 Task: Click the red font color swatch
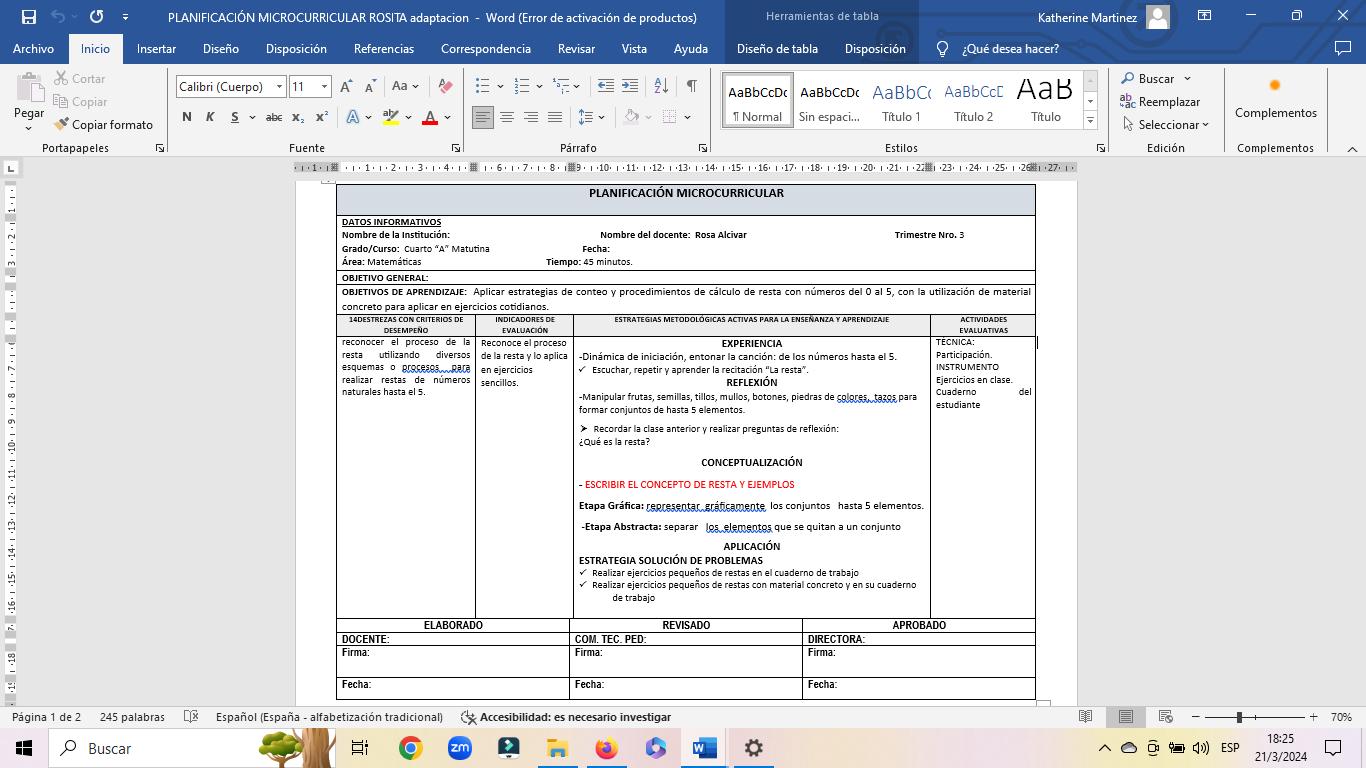click(x=430, y=117)
